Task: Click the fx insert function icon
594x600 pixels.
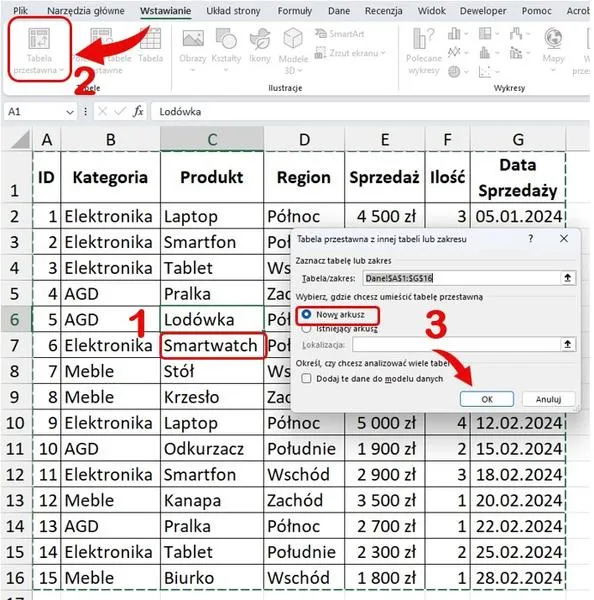Action: [138, 111]
